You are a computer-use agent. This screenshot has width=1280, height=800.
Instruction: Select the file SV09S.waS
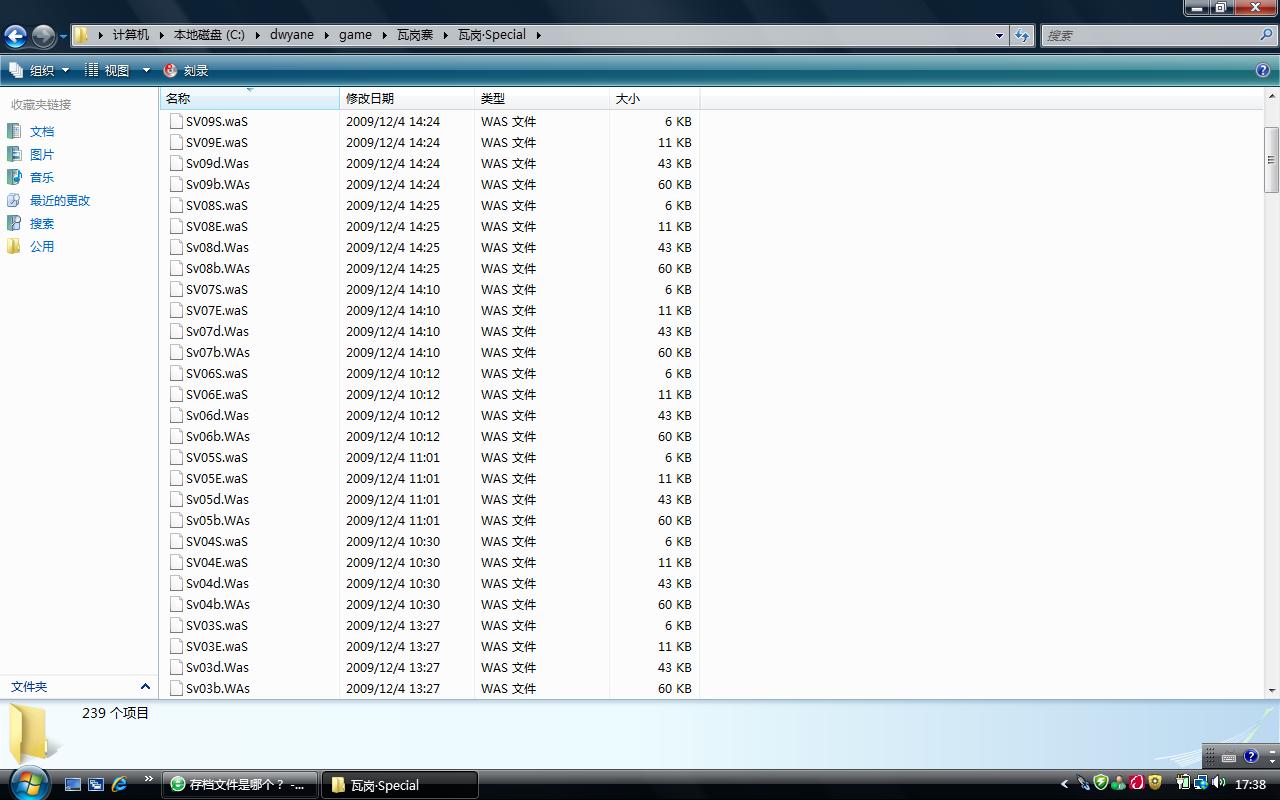tap(216, 121)
